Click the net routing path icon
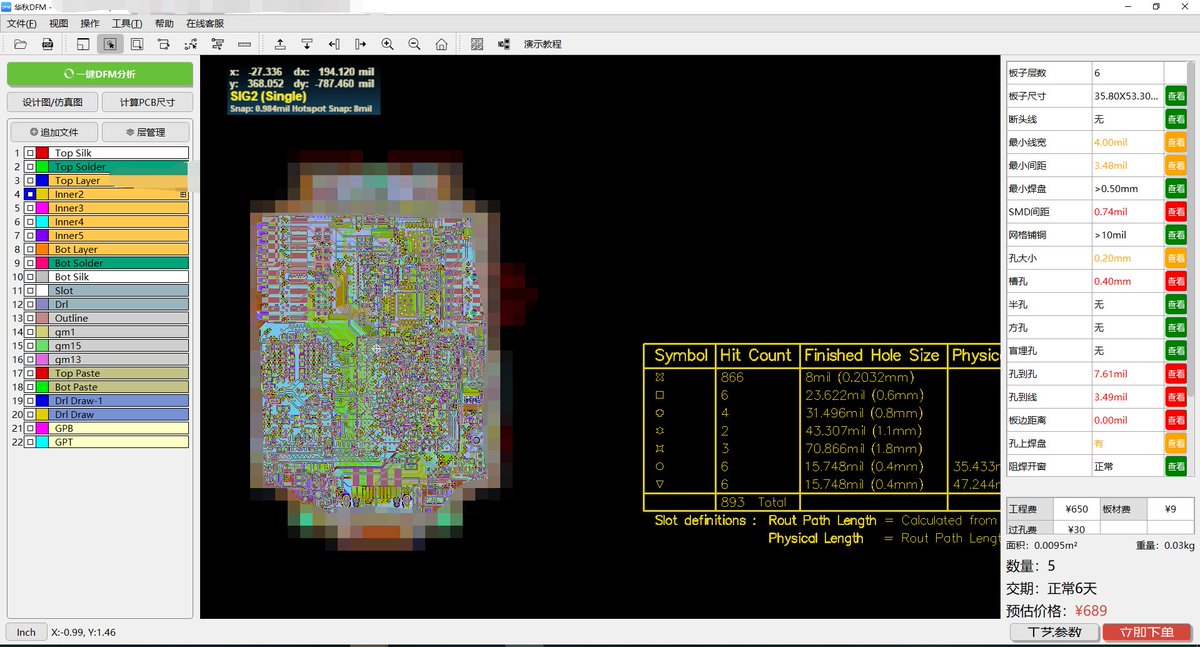 tap(164, 44)
